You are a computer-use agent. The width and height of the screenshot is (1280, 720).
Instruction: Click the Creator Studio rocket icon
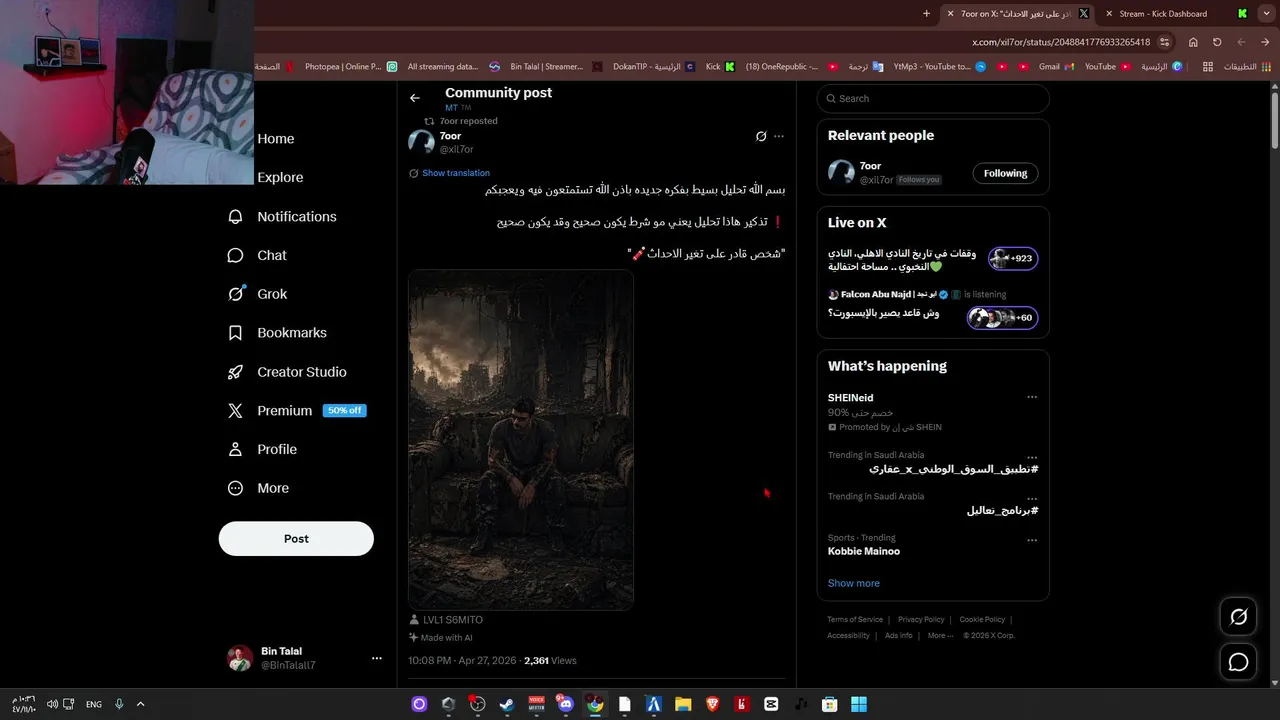pyautogui.click(x=235, y=372)
